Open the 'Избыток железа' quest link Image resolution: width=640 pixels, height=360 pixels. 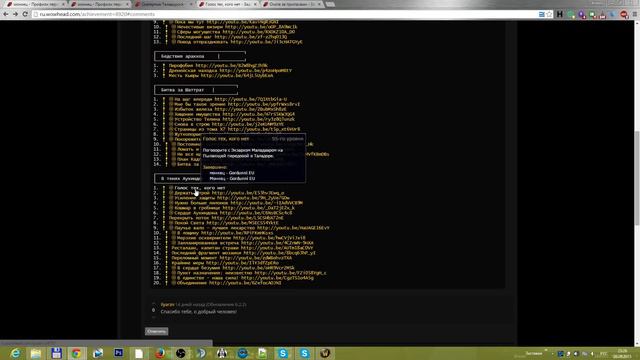pyautogui.click(x=193, y=109)
